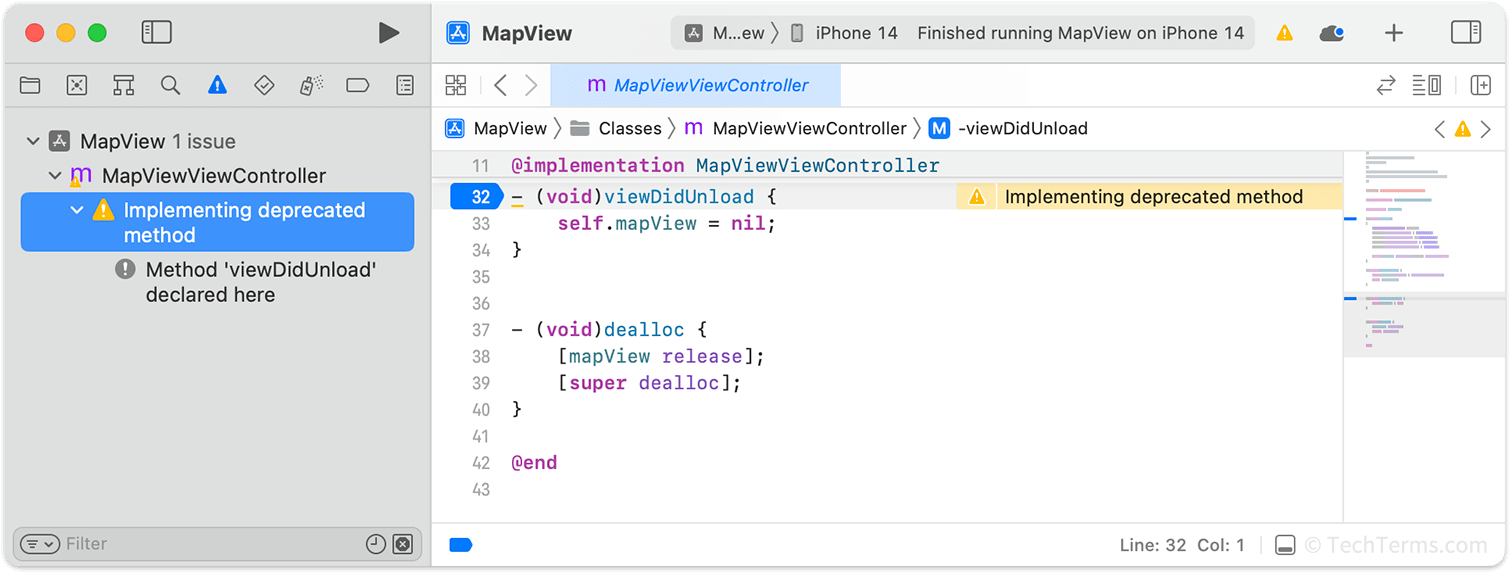Add an editor on the right
Viewport: 1511px width, 574px height.
(1481, 86)
